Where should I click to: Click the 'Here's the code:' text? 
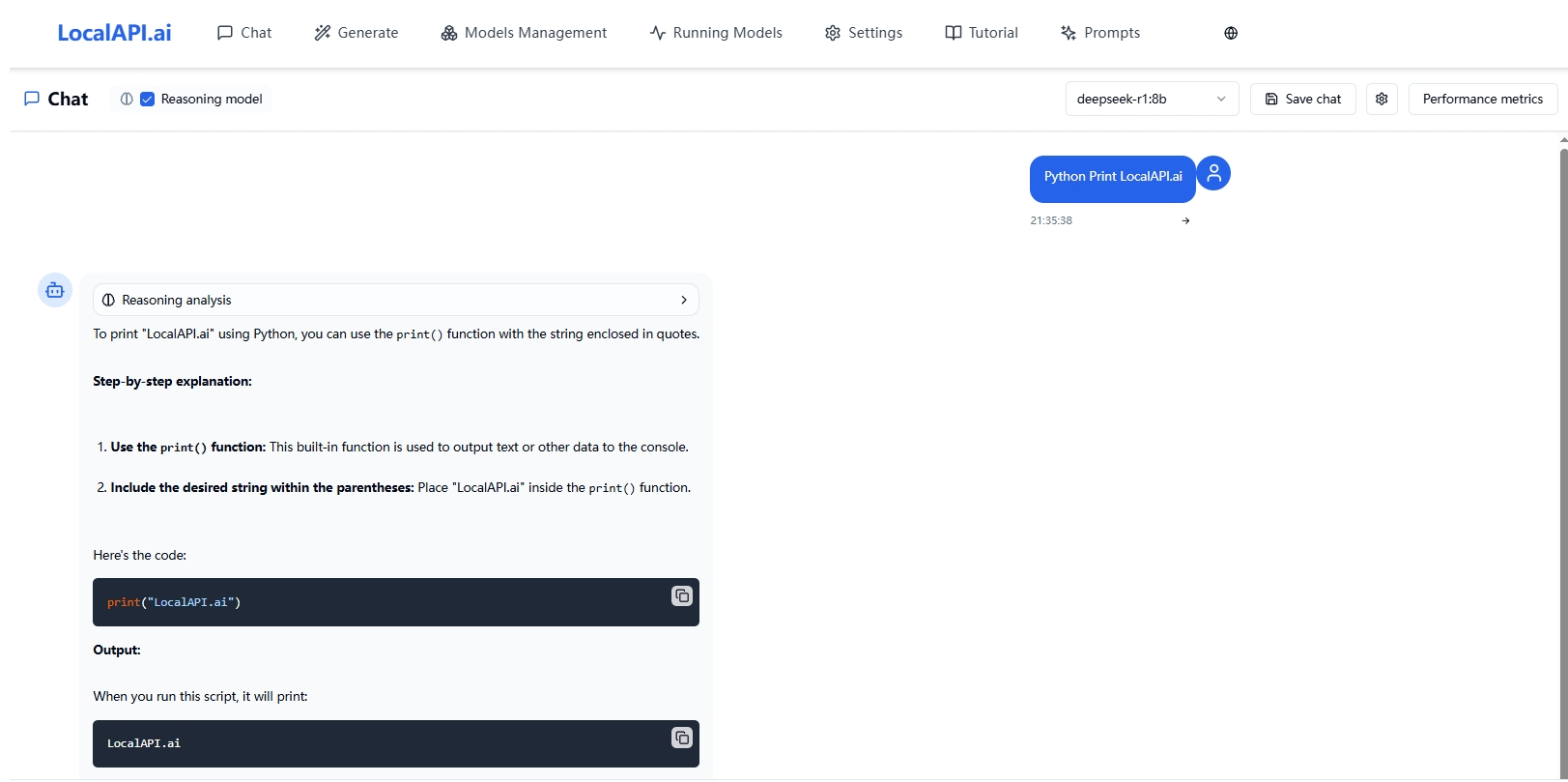pos(139,555)
